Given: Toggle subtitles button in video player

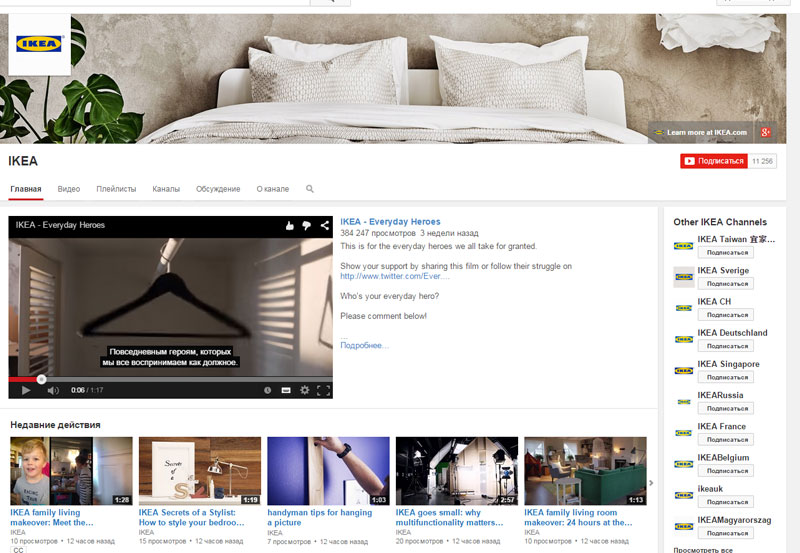Looking at the screenshot, I should tap(286, 390).
